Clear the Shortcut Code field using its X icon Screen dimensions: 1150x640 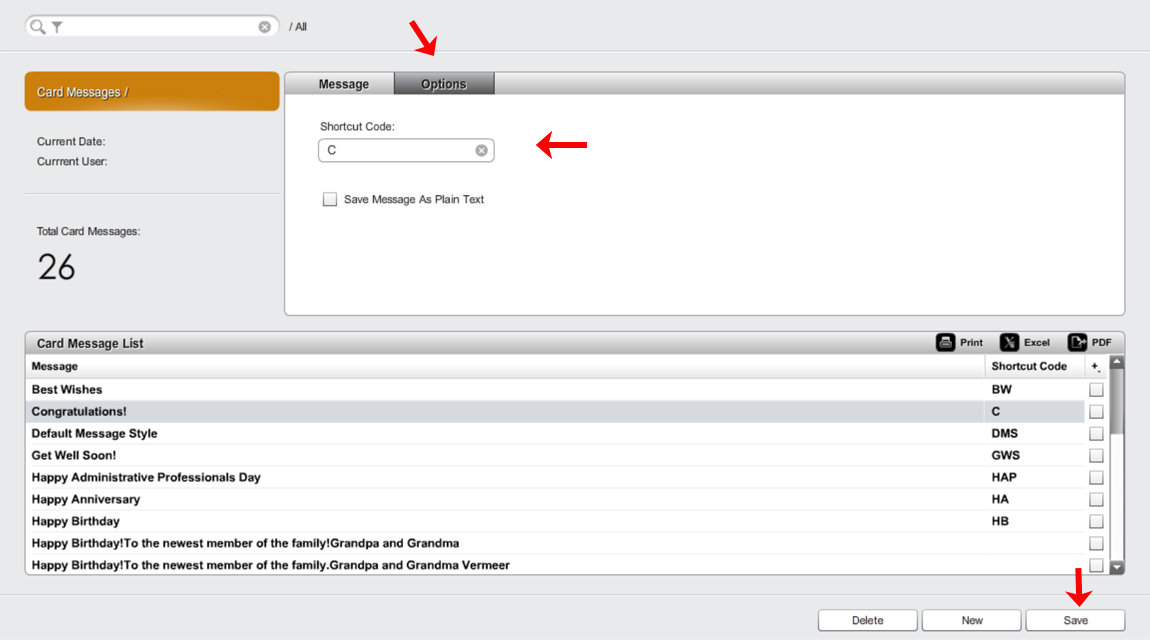click(481, 150)
